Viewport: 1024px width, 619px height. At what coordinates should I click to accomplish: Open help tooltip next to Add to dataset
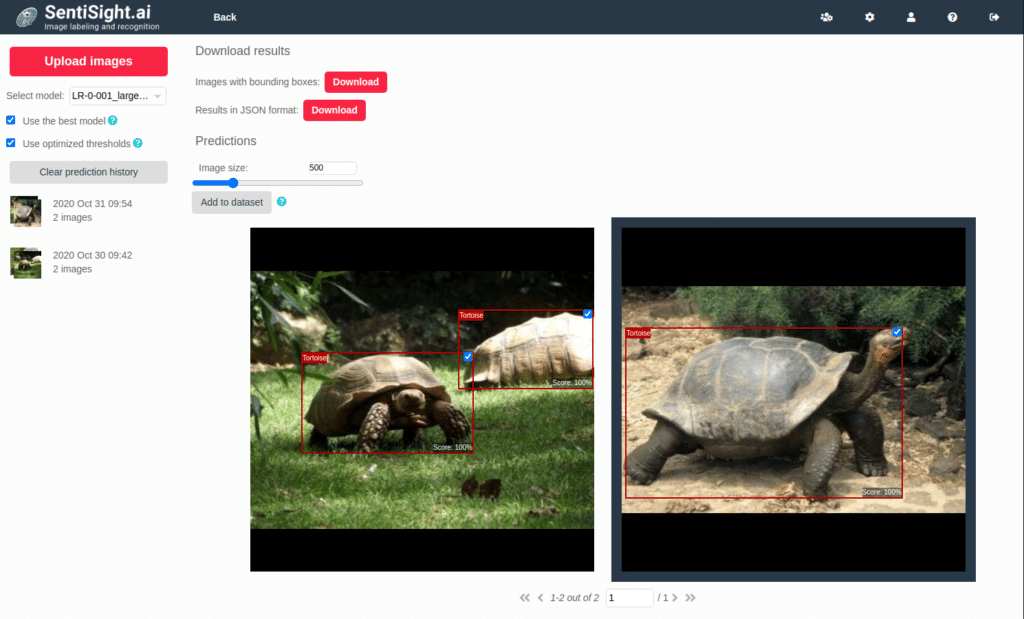tap(282, 201)
